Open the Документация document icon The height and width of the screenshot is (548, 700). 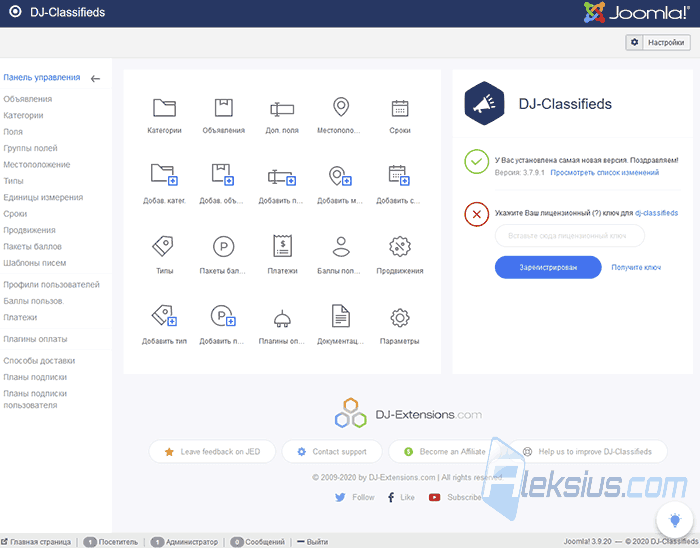[x=341, y=316]
